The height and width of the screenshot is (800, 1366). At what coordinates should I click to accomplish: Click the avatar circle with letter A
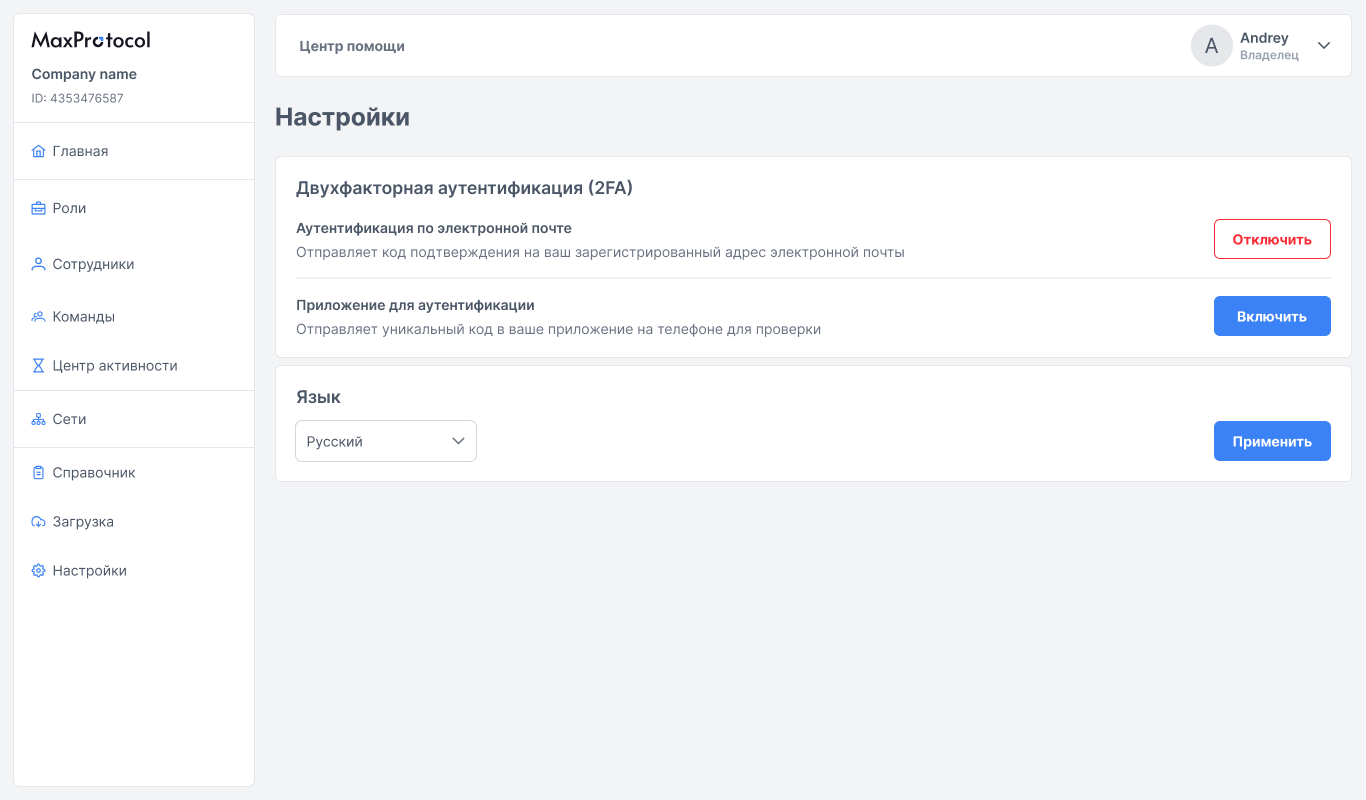point(1211,46)
